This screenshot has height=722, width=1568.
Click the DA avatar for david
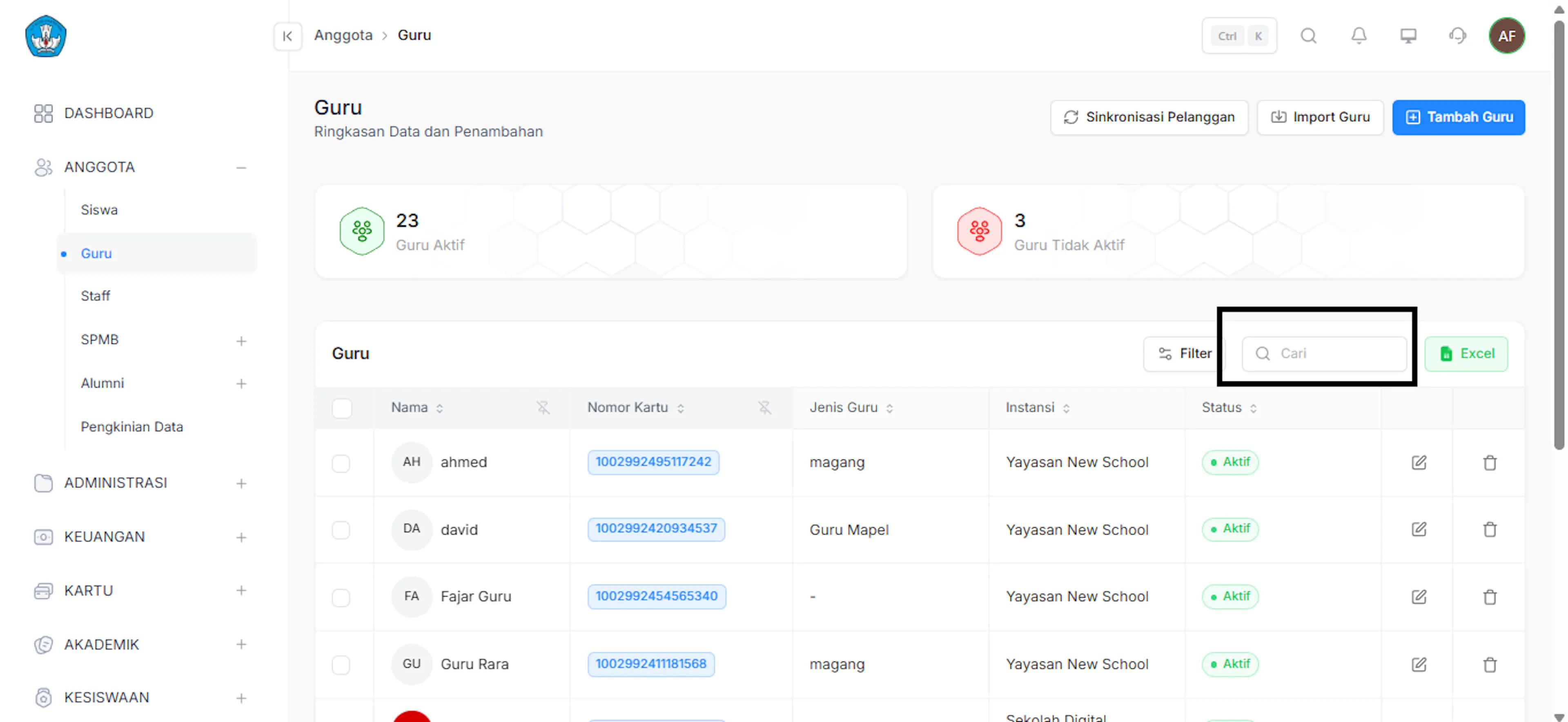[x=412, y=529]
